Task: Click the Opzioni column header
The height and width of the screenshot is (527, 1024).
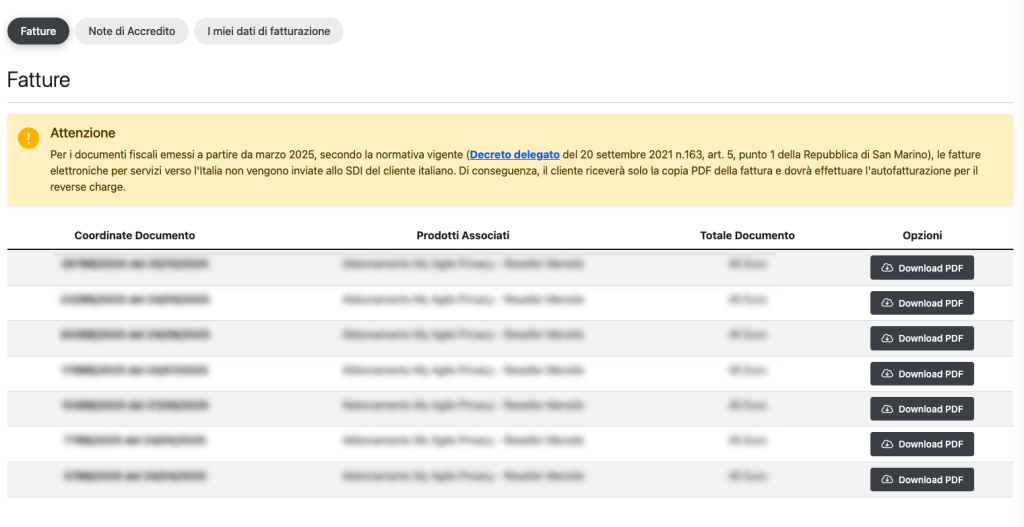Action: coord(922,236)
